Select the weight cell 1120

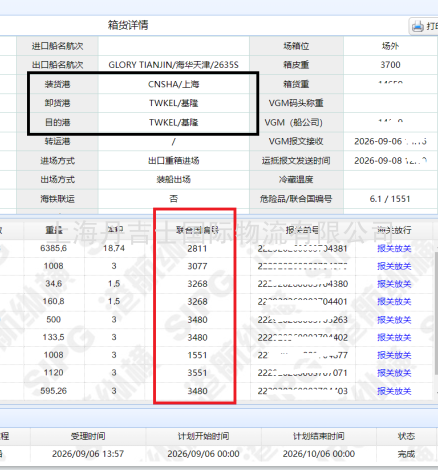[53, 373]
